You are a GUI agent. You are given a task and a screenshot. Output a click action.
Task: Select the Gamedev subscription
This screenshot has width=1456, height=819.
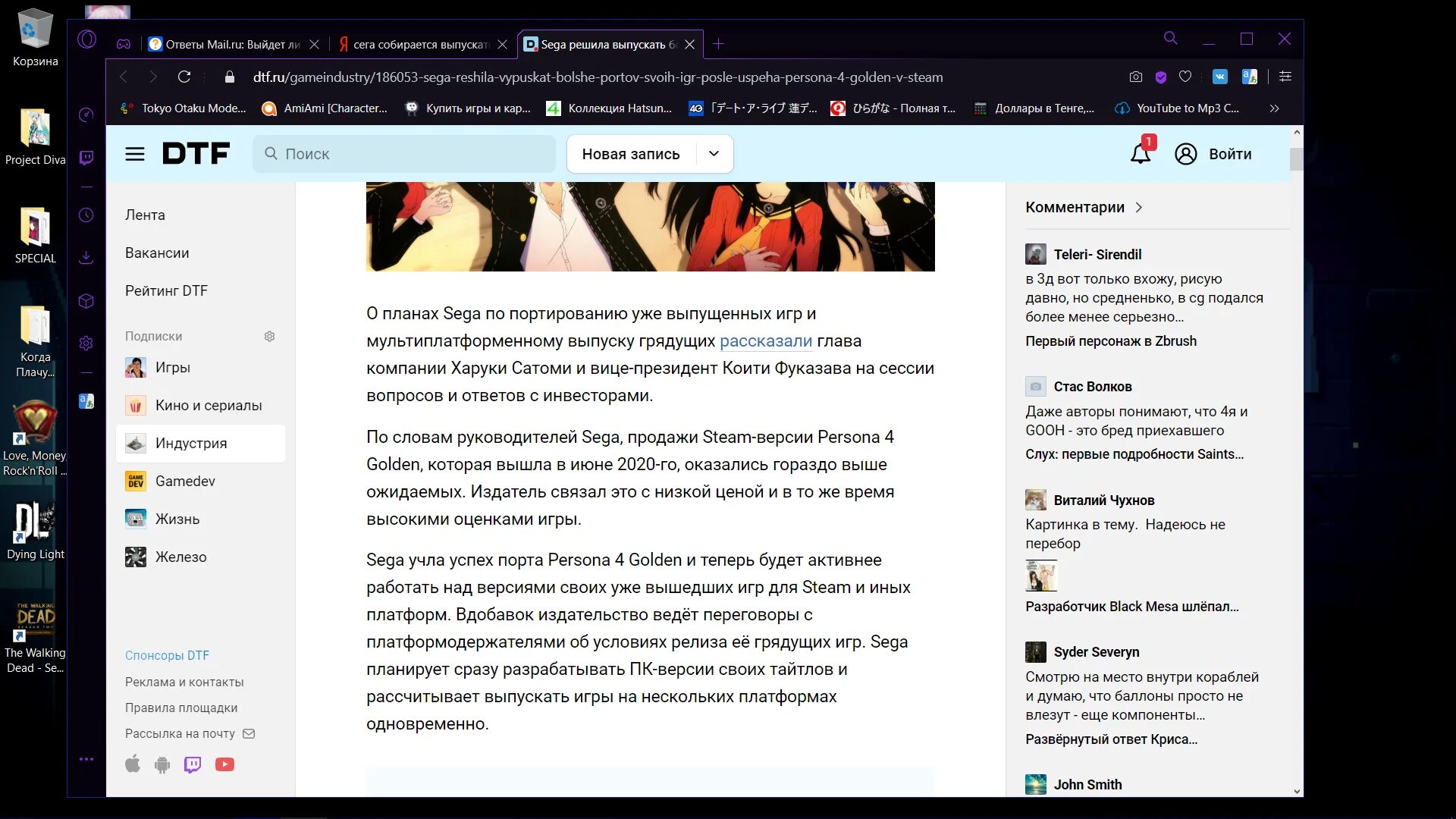tap(200, 482)
